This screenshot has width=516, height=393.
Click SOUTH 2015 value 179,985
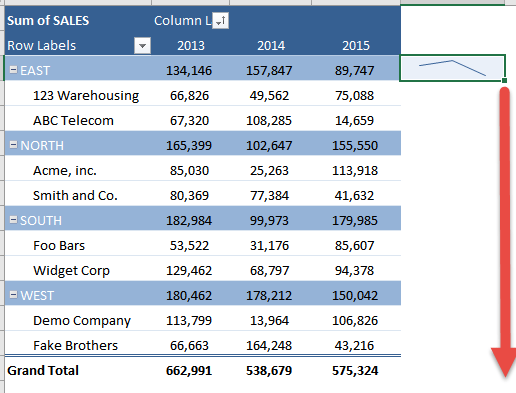pos(355,221)
